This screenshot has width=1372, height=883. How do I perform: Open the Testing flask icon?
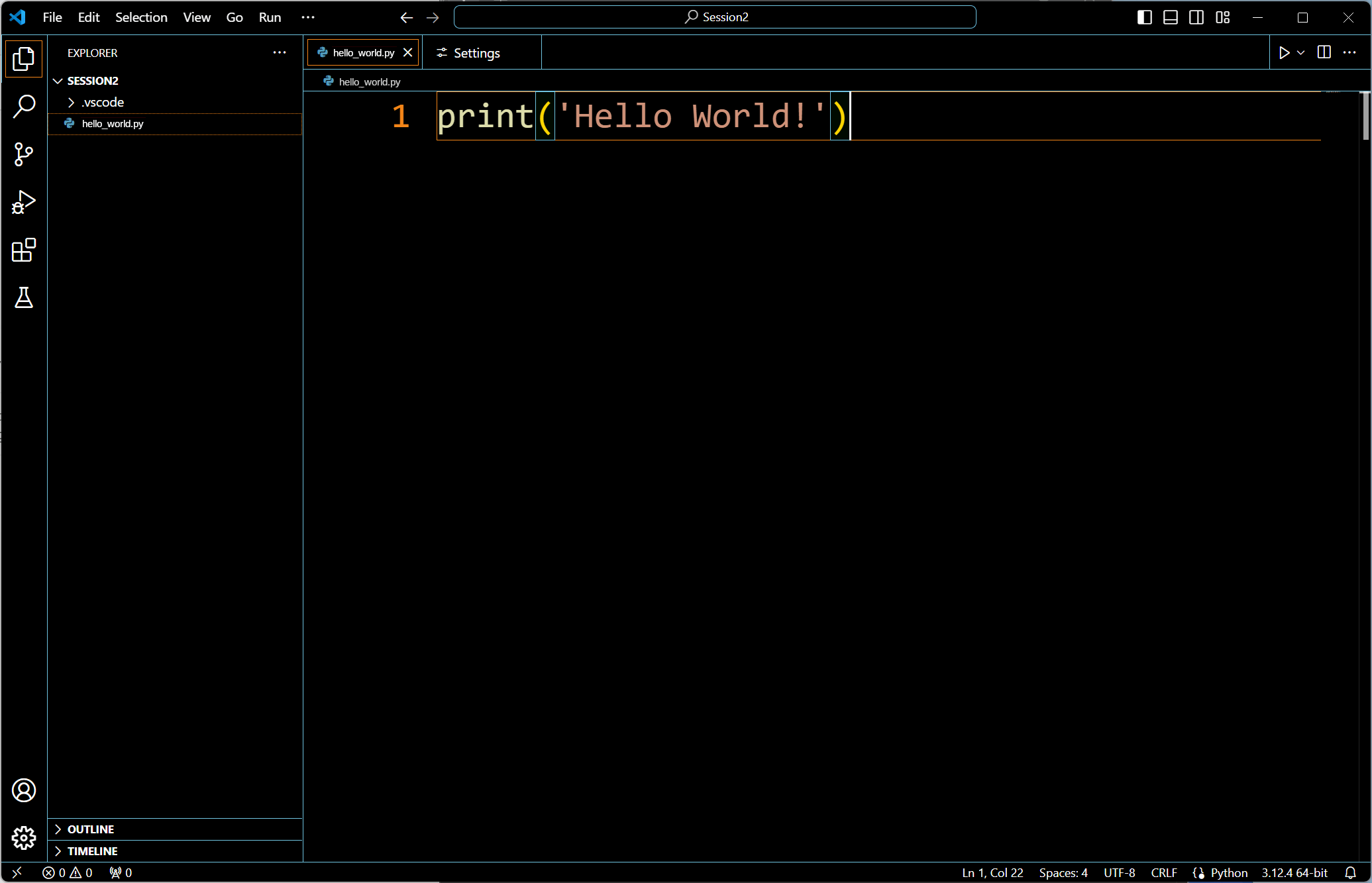[x=24, y=298]
